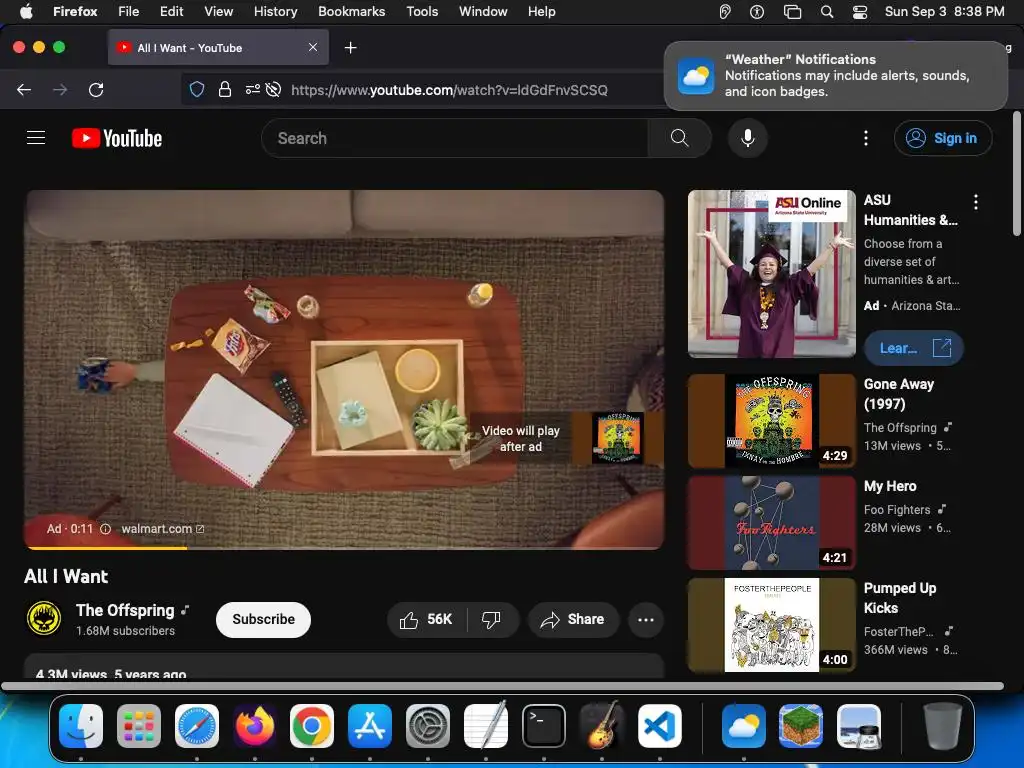Click the ad info icon
The height and width of the screenshot is (768, 1024).
105,529
